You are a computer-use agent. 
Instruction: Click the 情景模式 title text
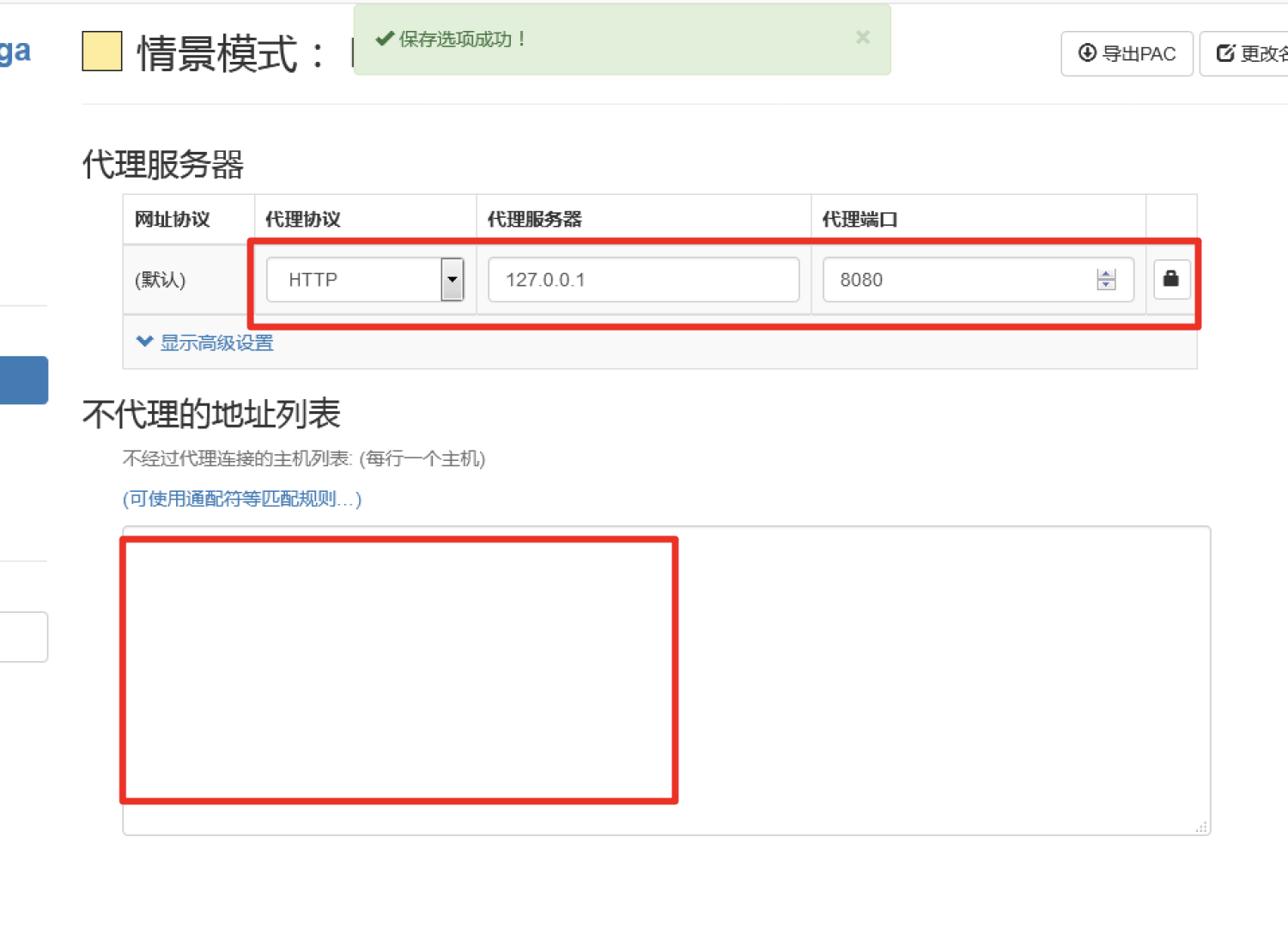[x=232, y=54]
